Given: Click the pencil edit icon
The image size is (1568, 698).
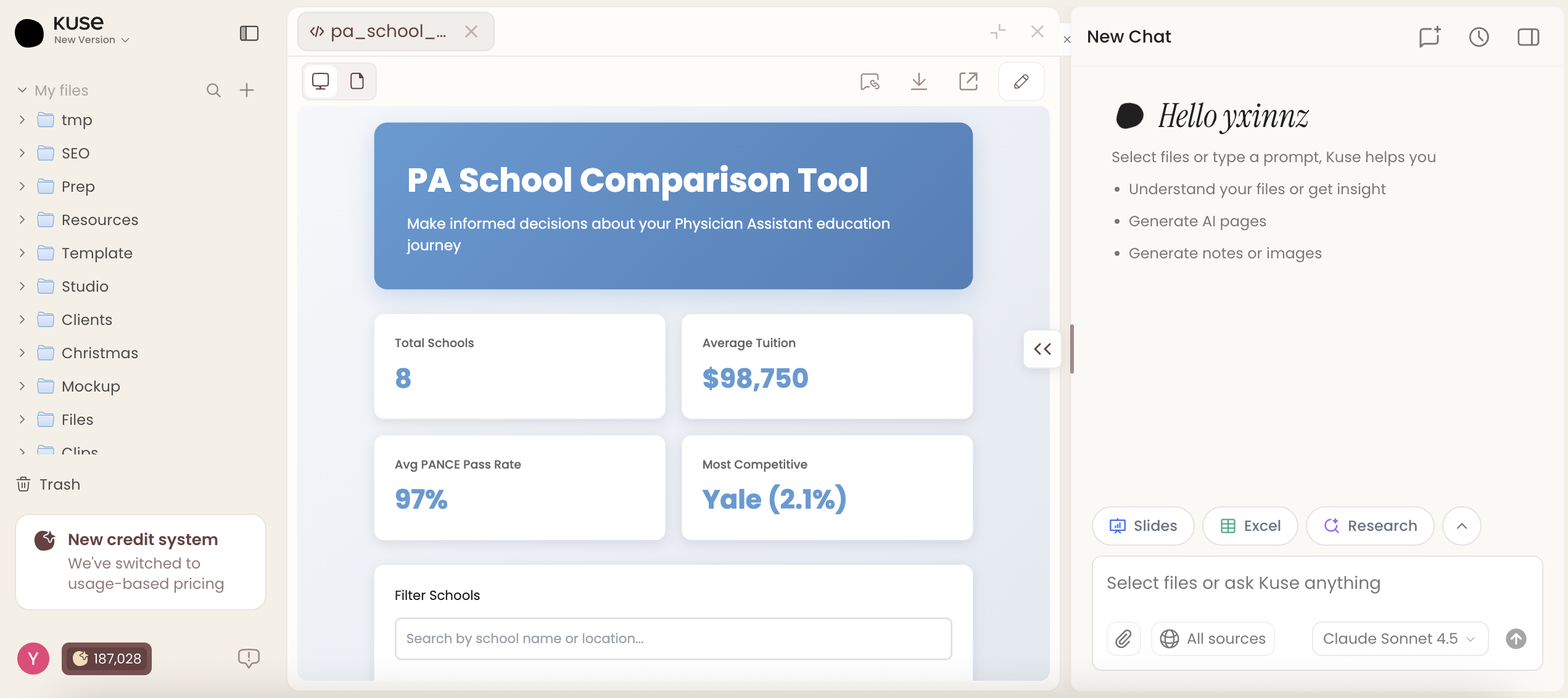Looking at the screenshot, I should tap(1021, 81).
